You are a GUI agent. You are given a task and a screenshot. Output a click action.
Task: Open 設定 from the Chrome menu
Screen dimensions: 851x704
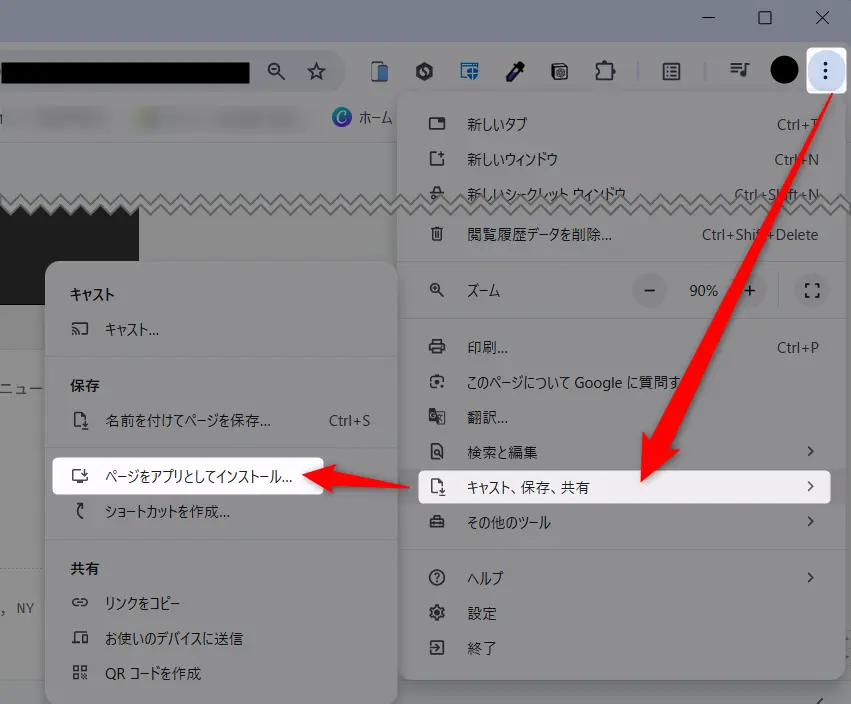point(482,613)
